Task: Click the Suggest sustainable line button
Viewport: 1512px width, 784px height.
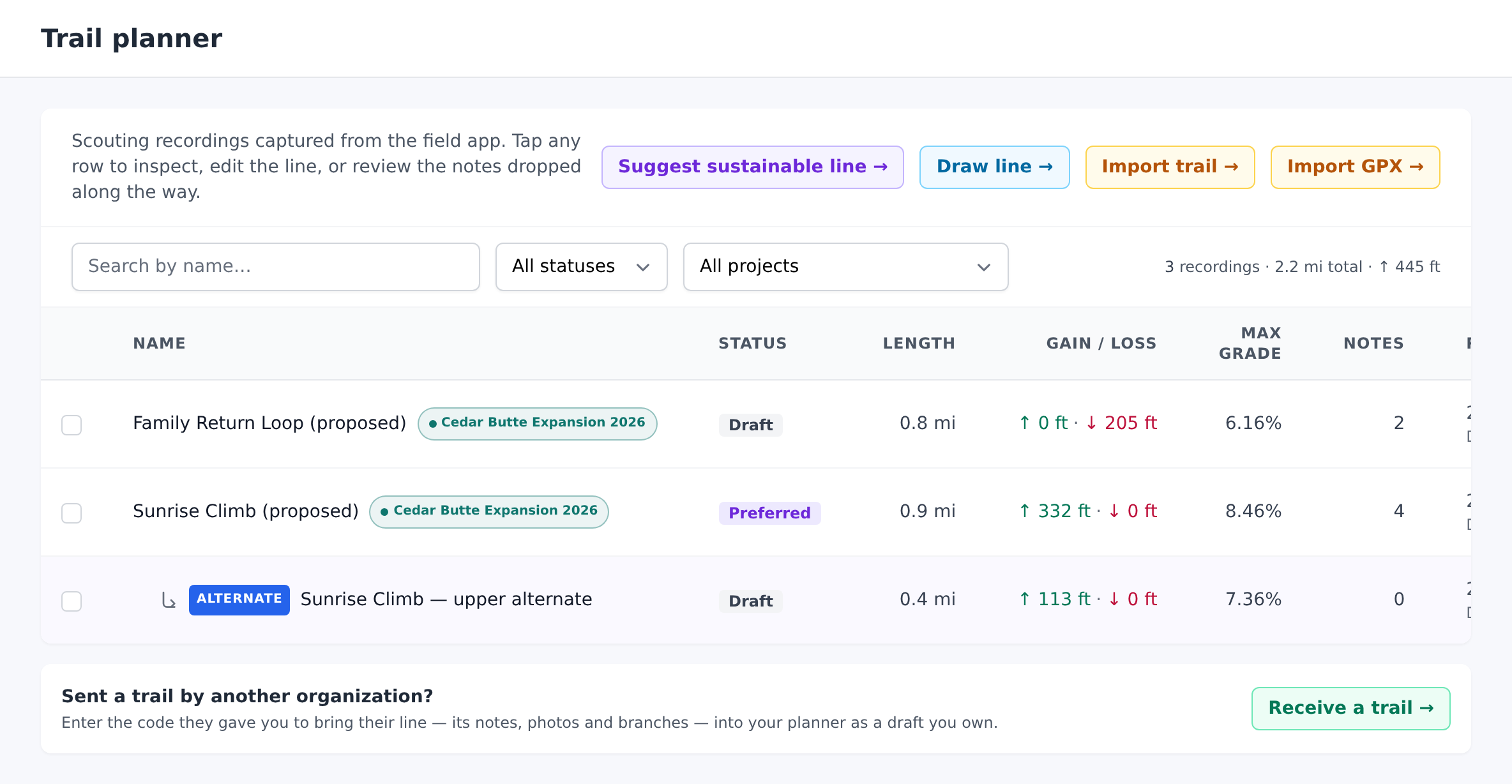Action: click(x=752, y=167)
